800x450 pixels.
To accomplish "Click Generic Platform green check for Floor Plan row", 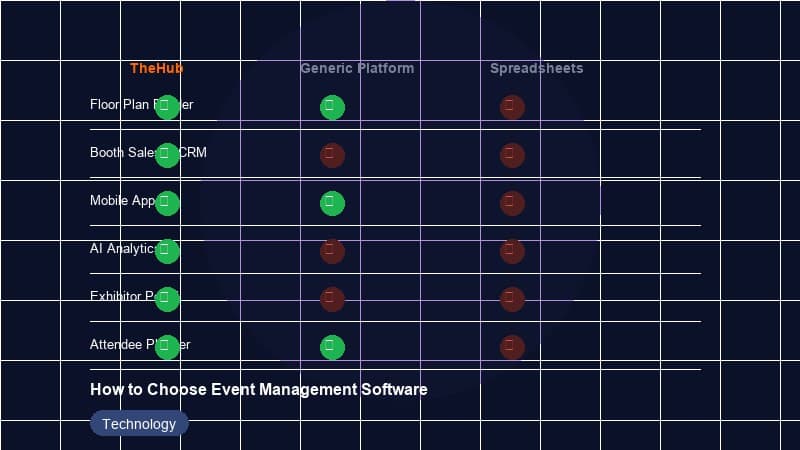I will pos(332,107).
